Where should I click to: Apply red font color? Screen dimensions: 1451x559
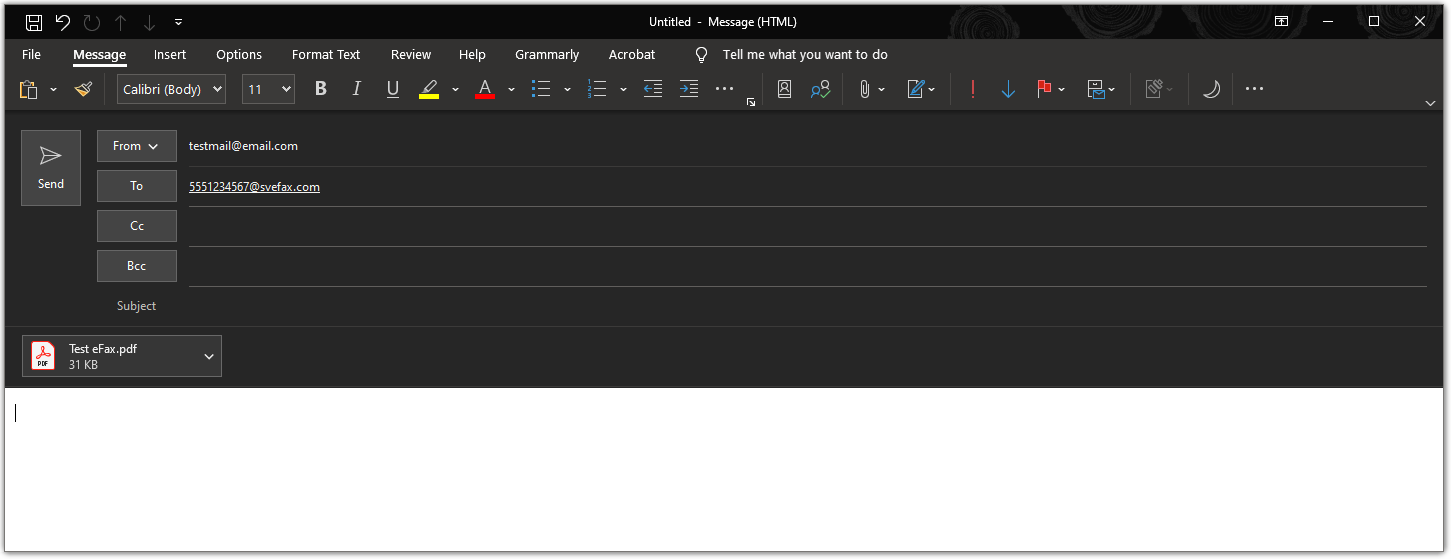[485, 89]
